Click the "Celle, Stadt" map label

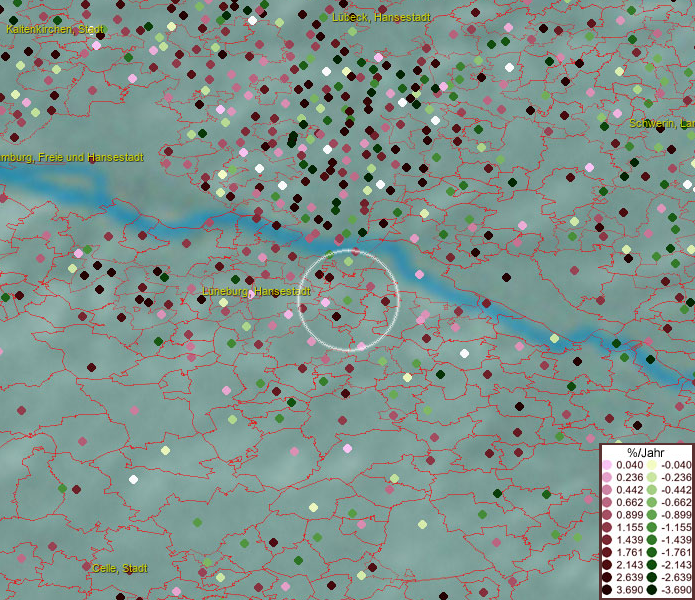(x=120, y=568)
